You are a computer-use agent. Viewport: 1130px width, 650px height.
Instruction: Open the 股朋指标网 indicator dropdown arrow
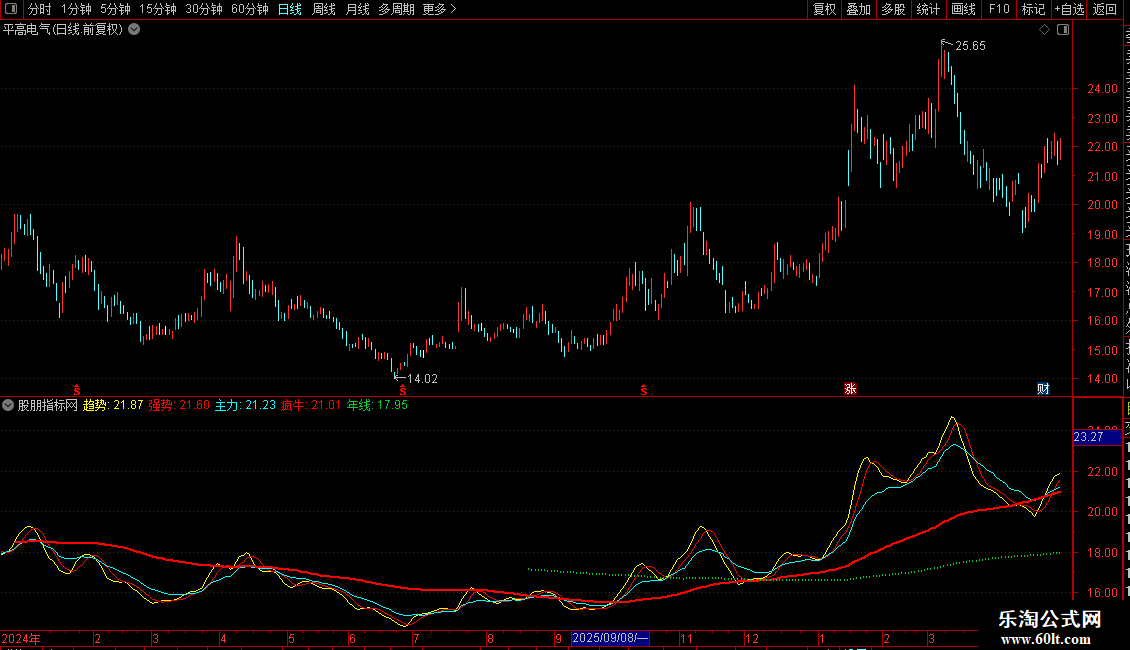pyautogui.click(x=8, y=405)
